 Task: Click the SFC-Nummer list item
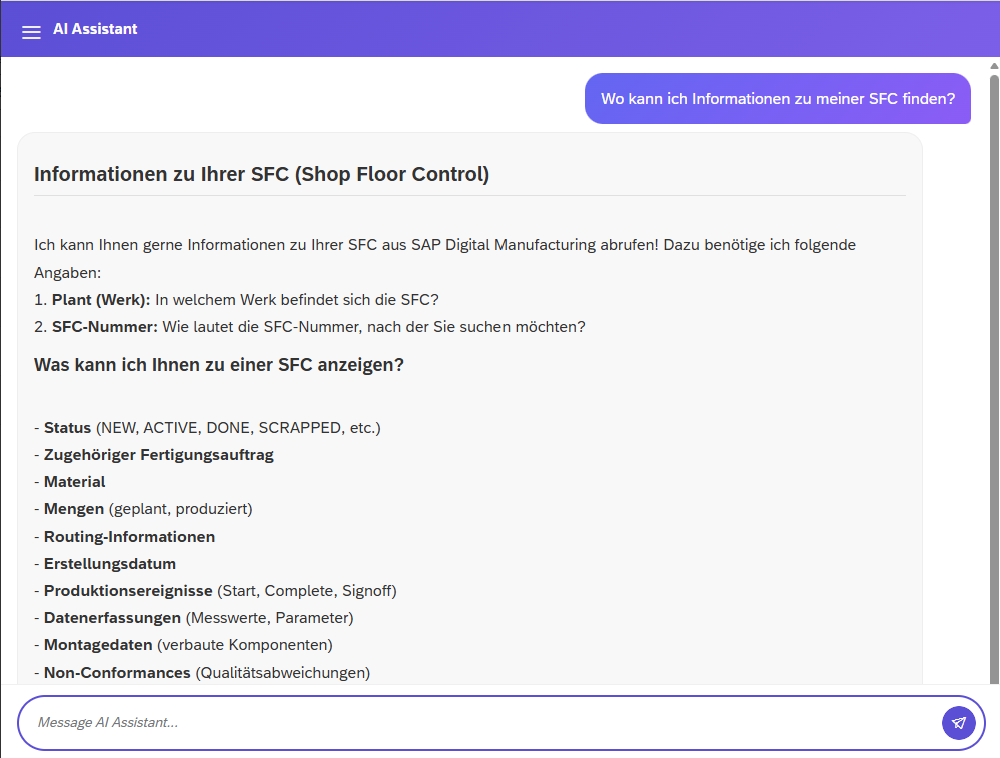[x=309, y=327]
